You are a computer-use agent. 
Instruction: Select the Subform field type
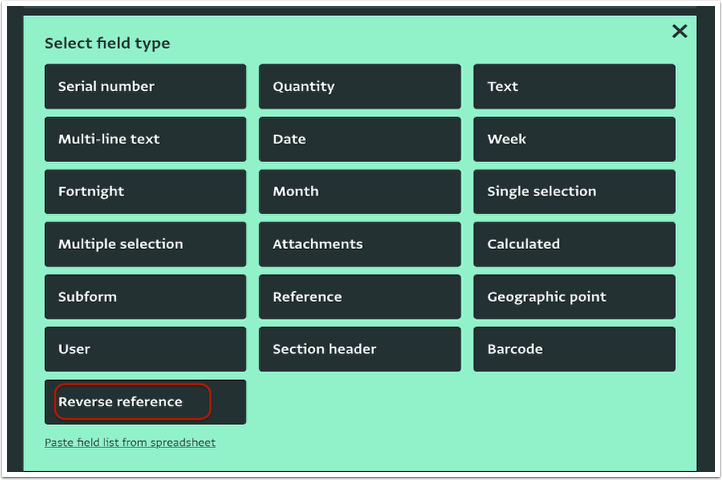point(145,297)
